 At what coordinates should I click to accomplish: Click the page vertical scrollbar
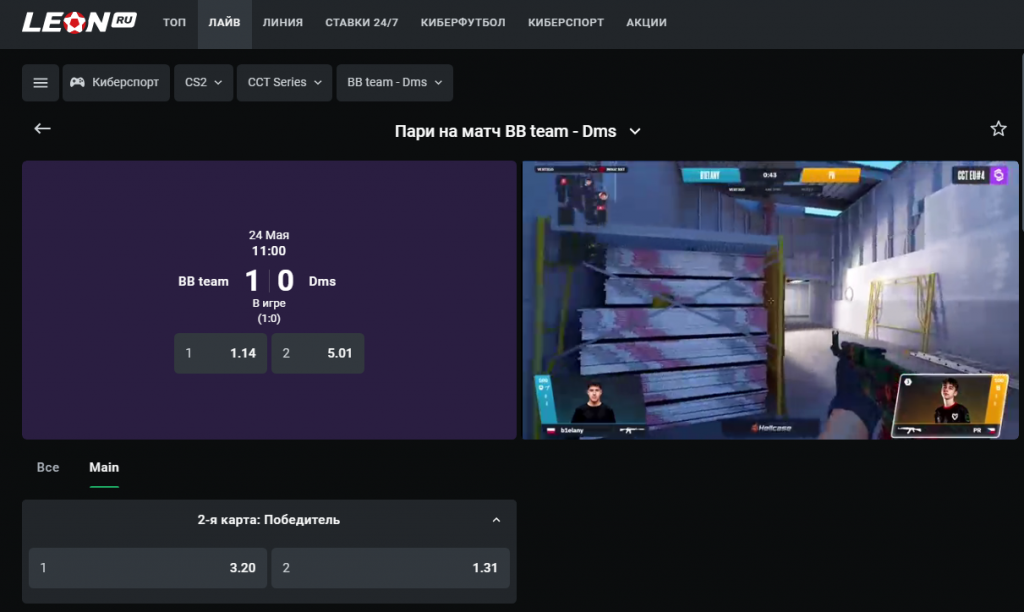click(x=1021, y=144)
